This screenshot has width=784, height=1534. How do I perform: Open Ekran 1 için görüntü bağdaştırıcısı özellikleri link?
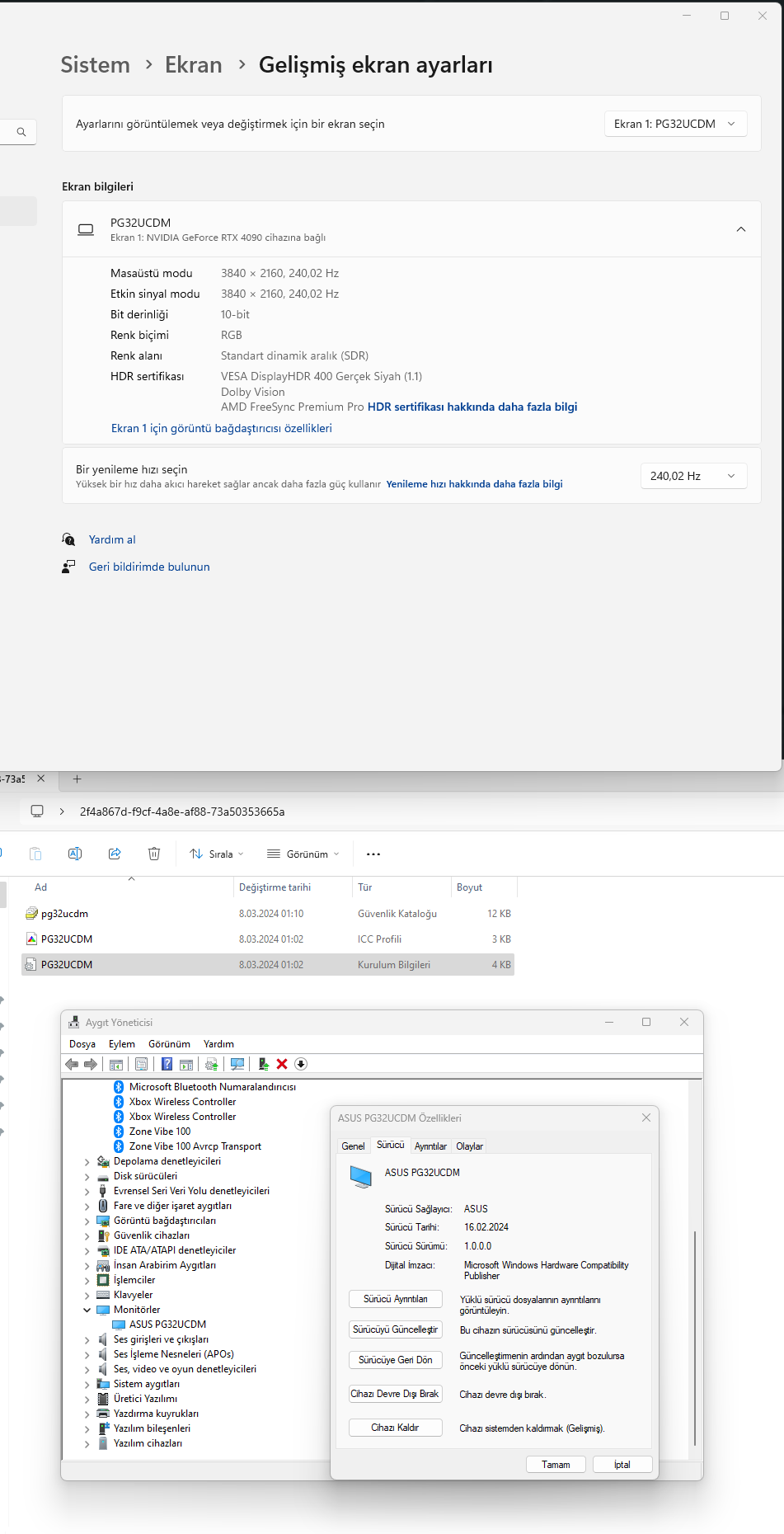coord(222,428)
